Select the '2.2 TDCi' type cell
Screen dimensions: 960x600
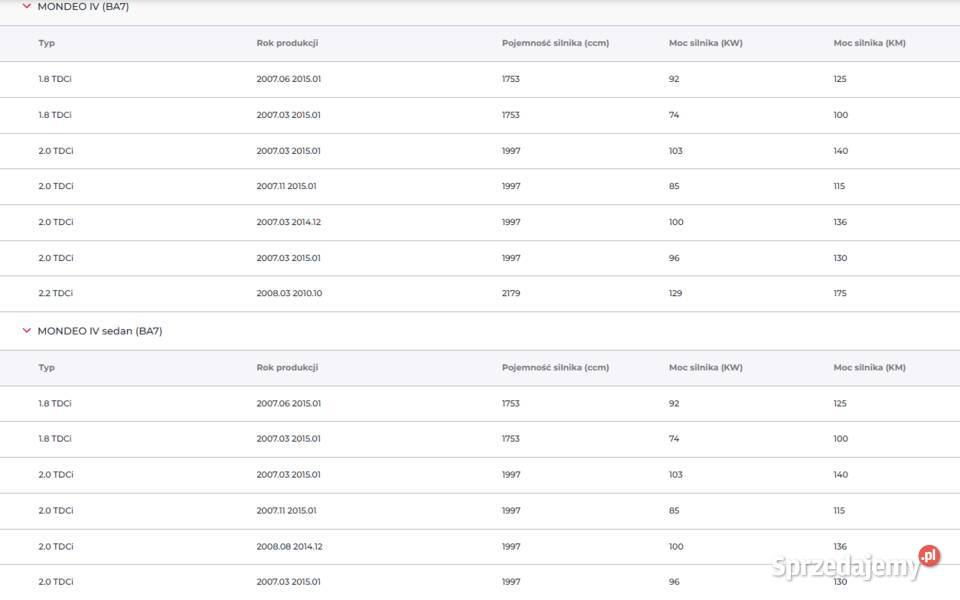point(56,293)
